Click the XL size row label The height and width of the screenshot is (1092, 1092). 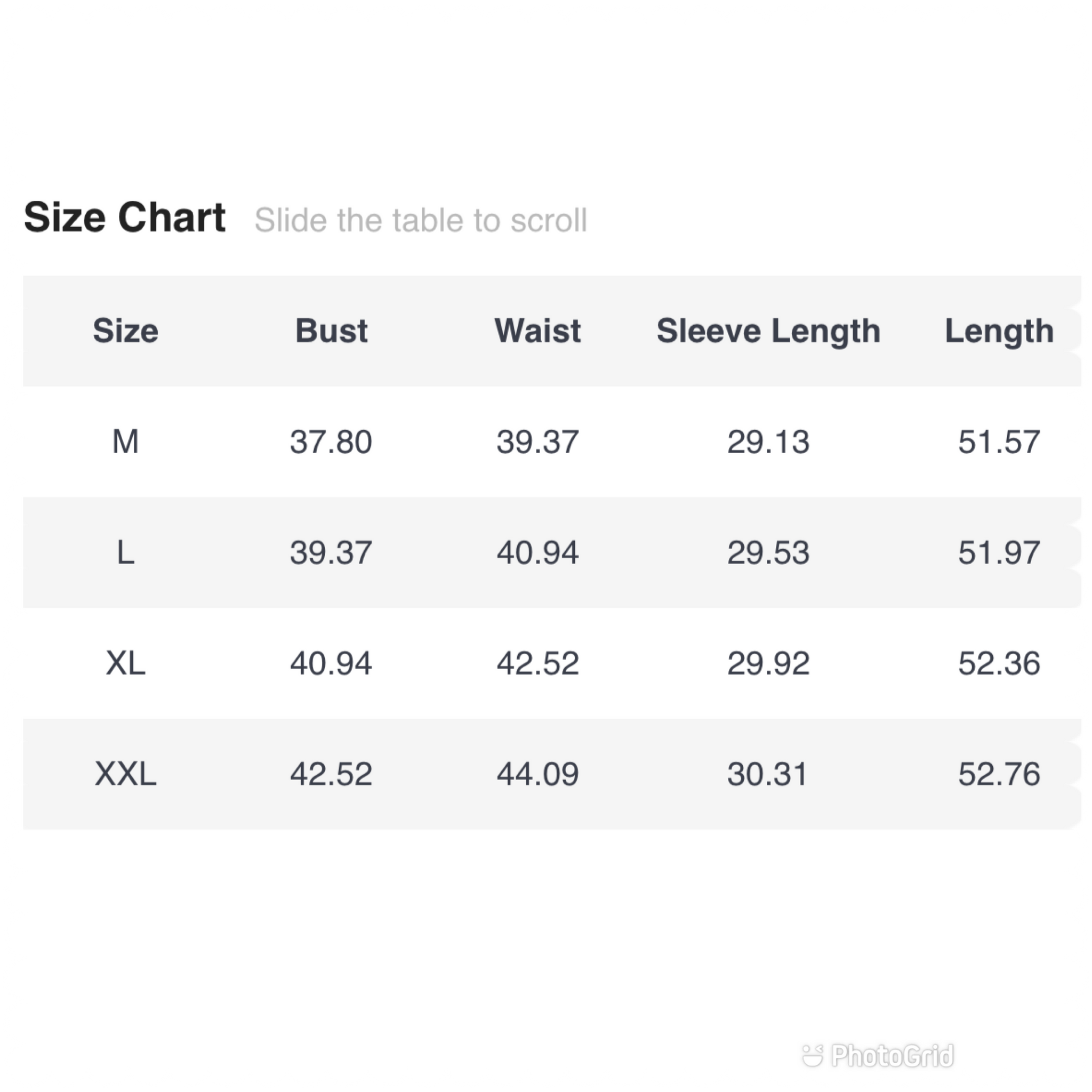125,663
